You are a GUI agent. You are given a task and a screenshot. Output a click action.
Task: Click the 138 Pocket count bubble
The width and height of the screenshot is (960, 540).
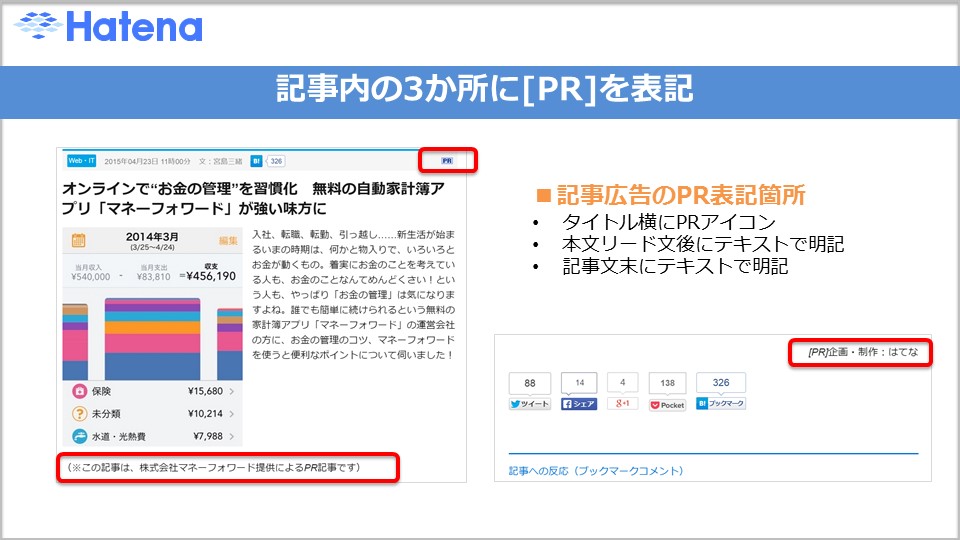click(667, 383)
